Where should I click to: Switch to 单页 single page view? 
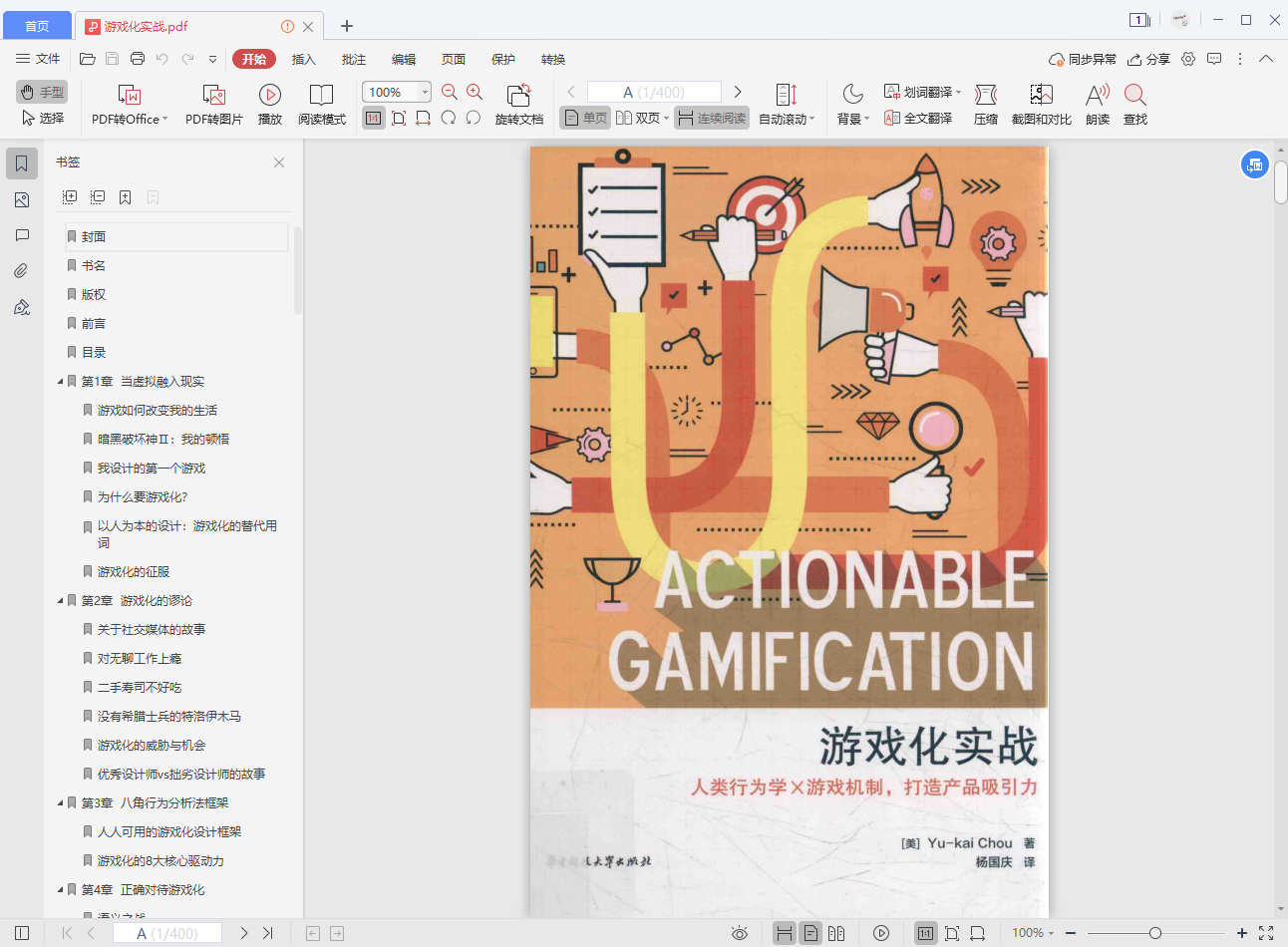point(585,118)
